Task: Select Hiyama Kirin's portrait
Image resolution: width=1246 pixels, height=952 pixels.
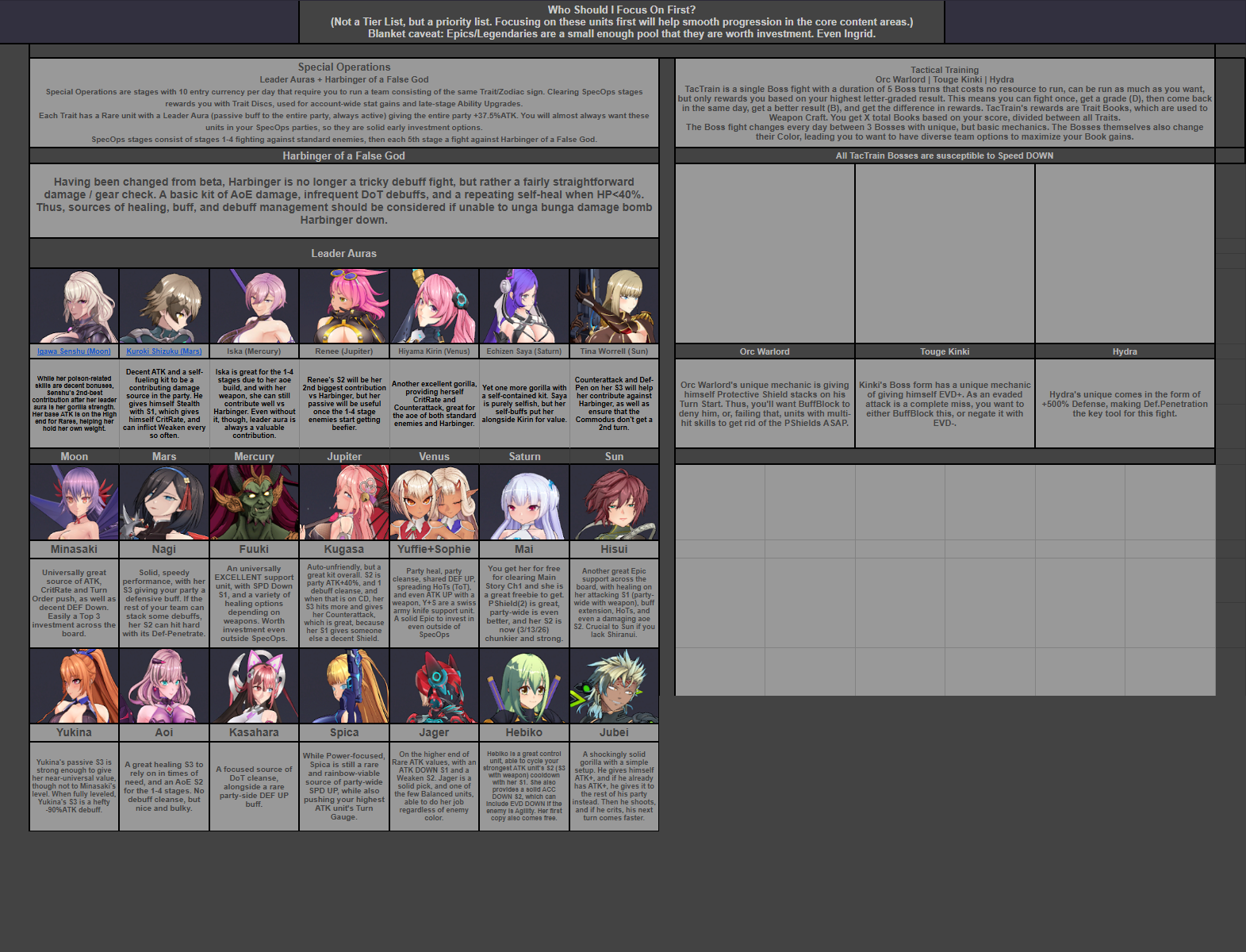Action: [x=434, y=306]
